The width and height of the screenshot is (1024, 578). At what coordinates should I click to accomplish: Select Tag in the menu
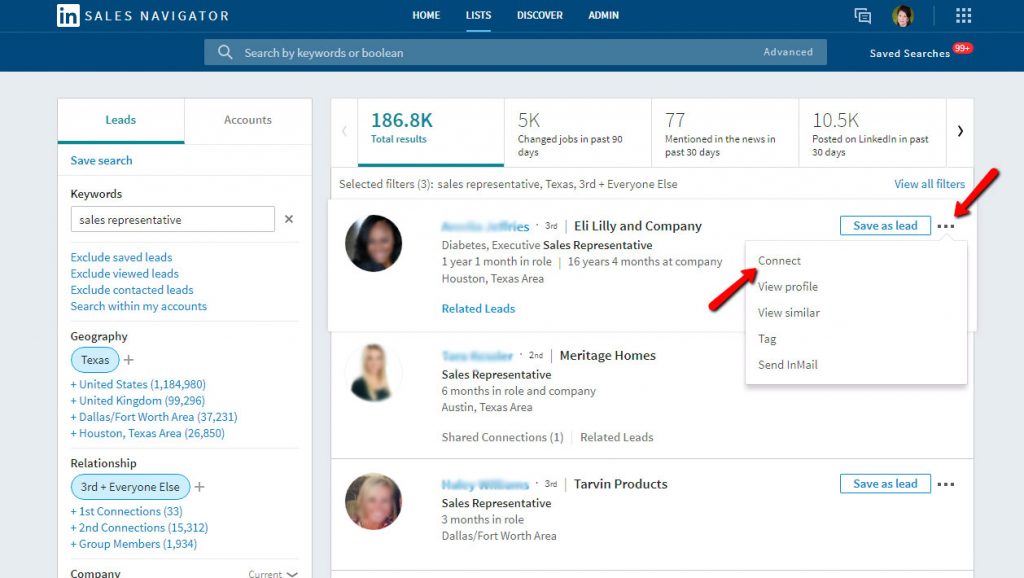pos(767,339)
